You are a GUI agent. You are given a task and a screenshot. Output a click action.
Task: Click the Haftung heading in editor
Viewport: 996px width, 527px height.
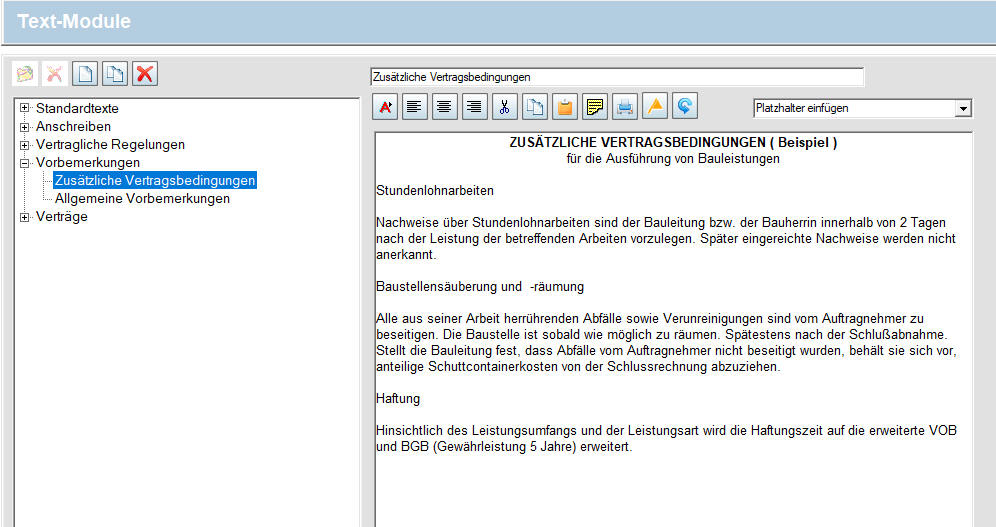[x=398, y=399]
